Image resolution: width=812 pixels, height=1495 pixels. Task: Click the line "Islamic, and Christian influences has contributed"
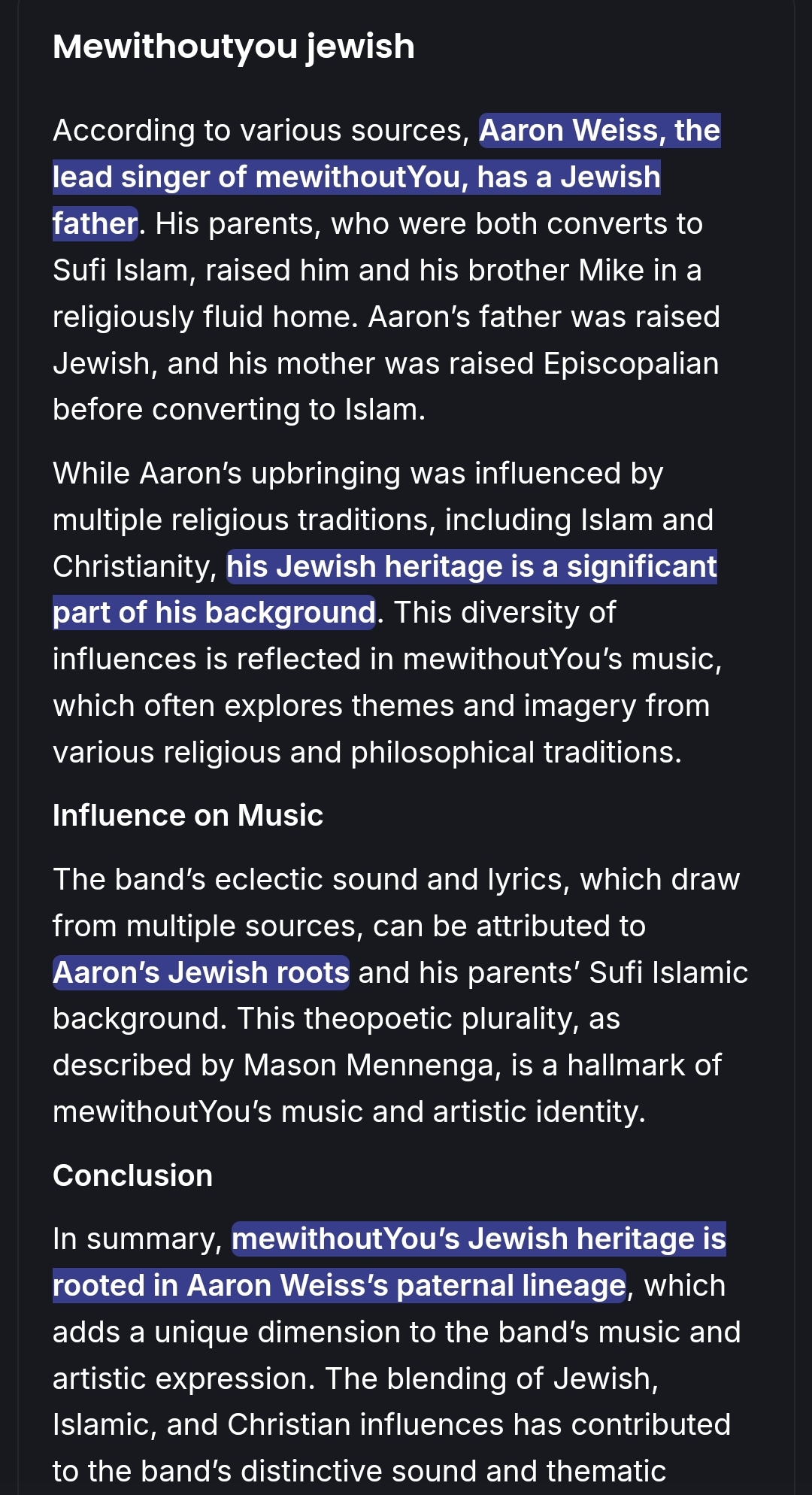392,1425
